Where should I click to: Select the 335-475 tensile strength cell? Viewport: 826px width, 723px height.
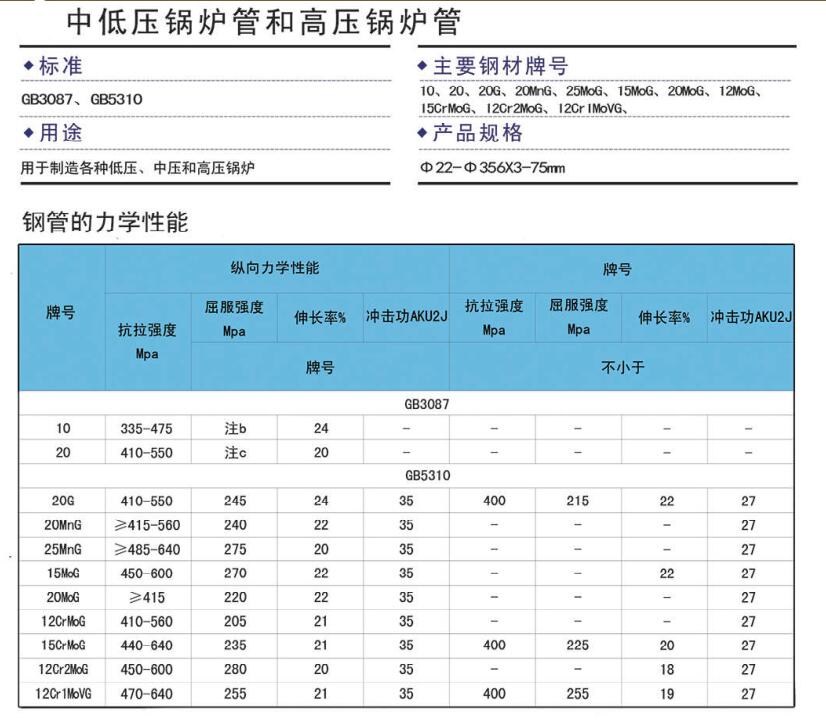point(147,429)
